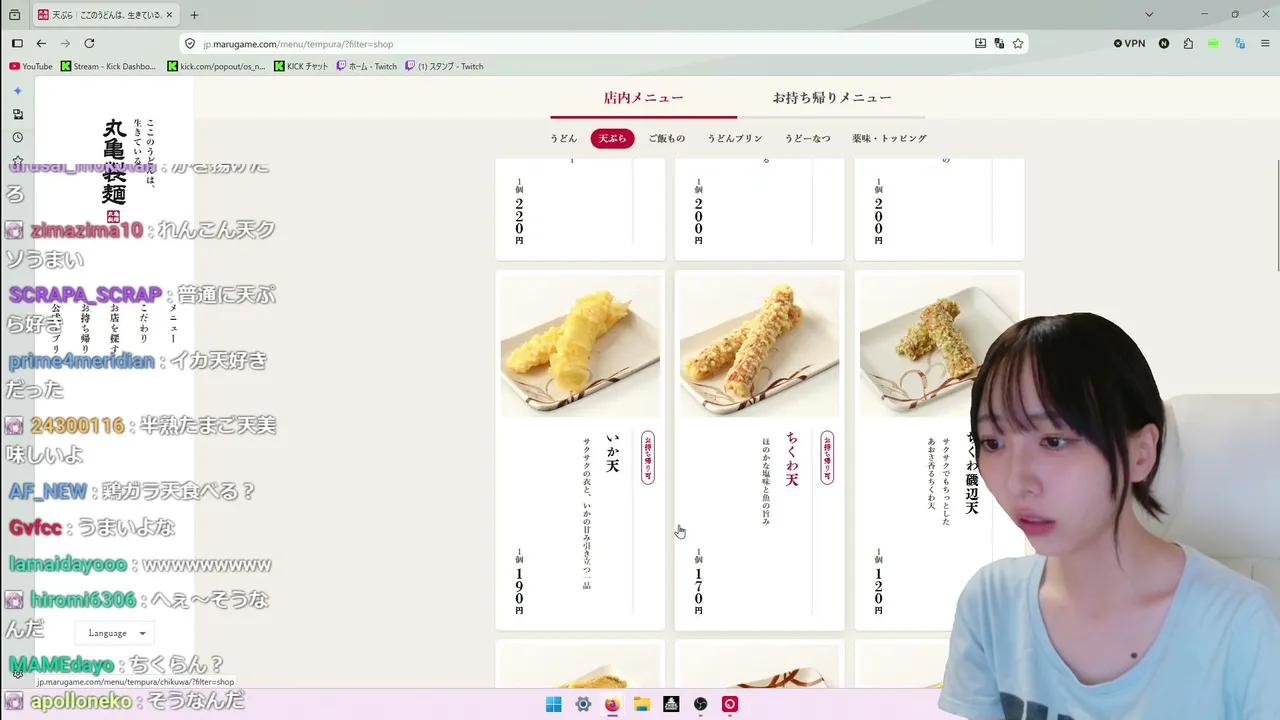Open the Stream - Kick Dashboard bookmark
Screen dimensions: 1280x720
point(108,66)
